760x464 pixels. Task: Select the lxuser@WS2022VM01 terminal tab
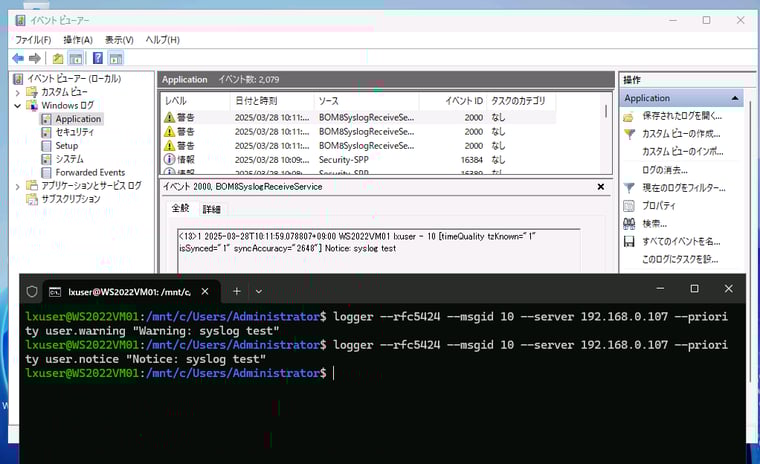click(129, 292)
